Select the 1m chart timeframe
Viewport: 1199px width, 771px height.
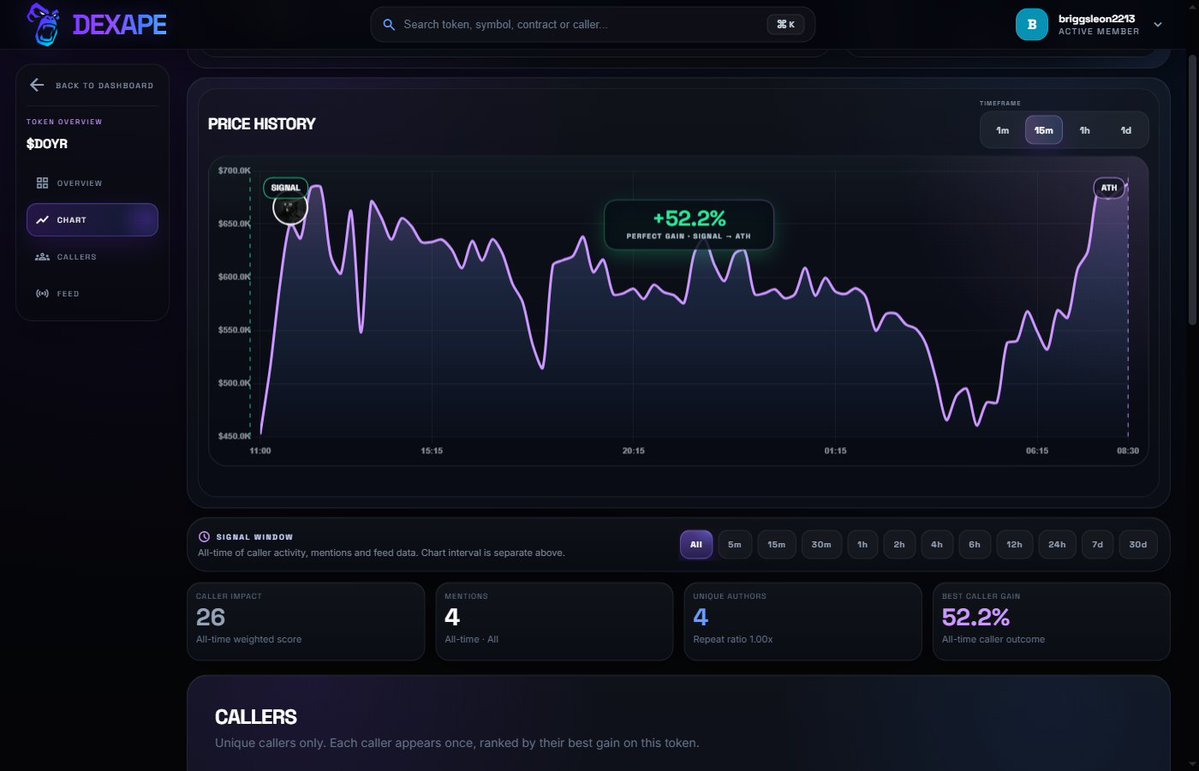click(x=1002, y=130)
